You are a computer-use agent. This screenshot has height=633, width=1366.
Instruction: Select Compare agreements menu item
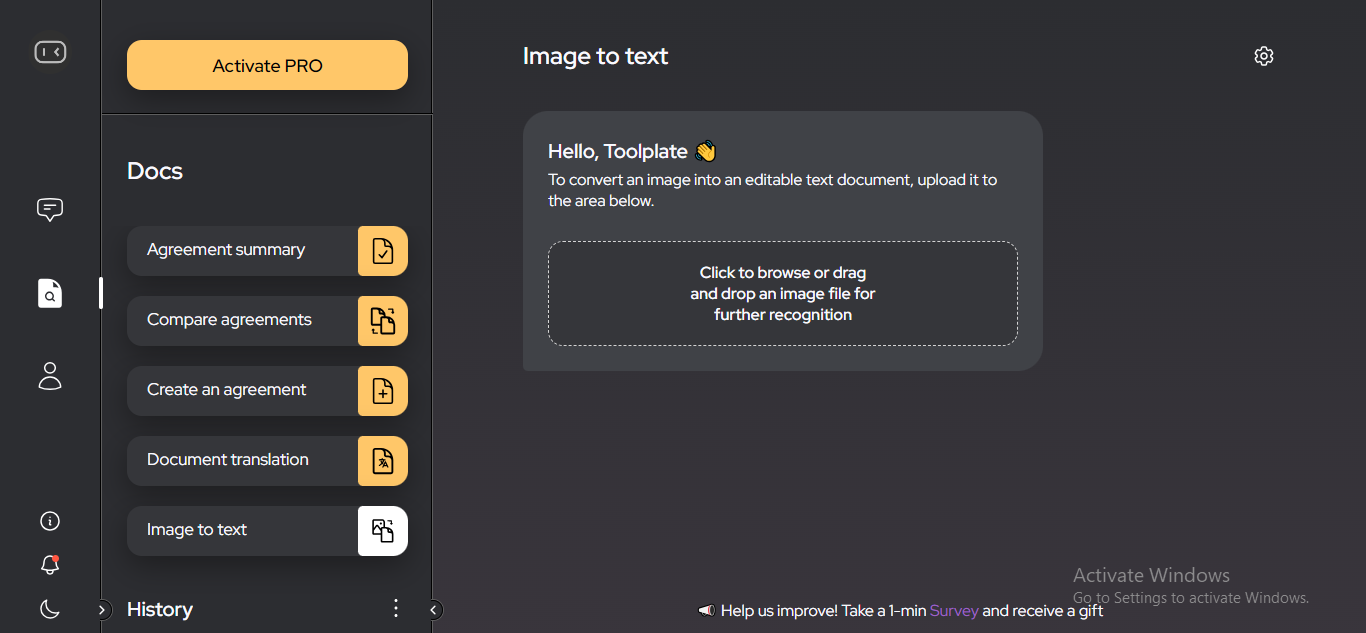(x=267, y=321)
